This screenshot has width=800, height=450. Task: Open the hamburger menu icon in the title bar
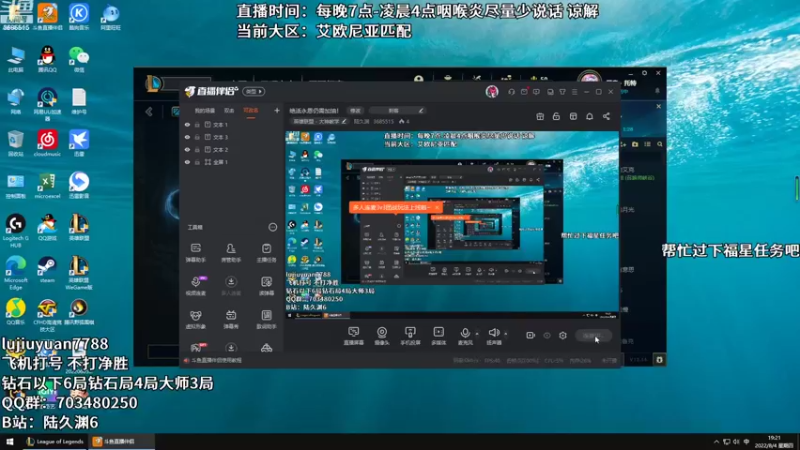(x=574, y=92)
